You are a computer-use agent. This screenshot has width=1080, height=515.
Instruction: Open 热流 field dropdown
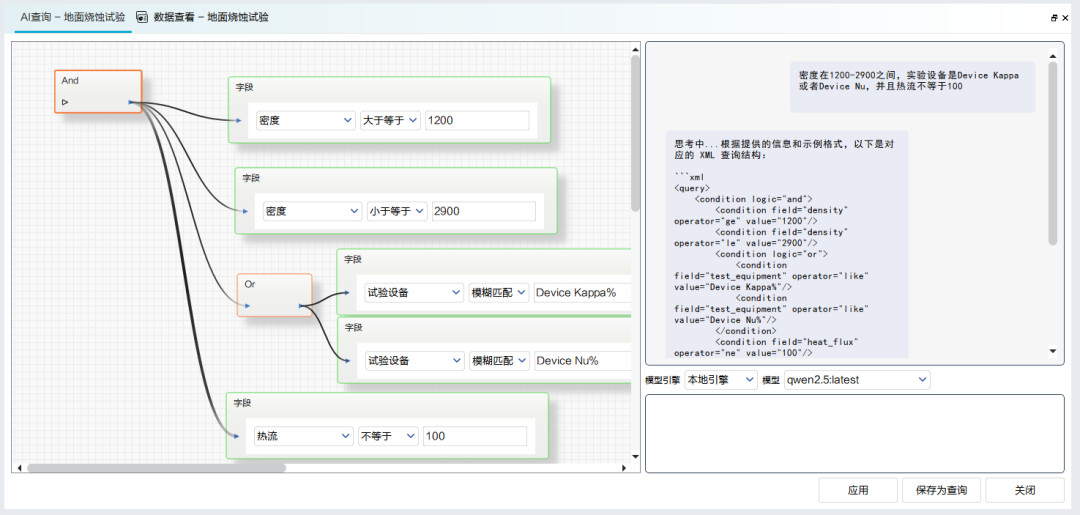[x=304, y=436]
